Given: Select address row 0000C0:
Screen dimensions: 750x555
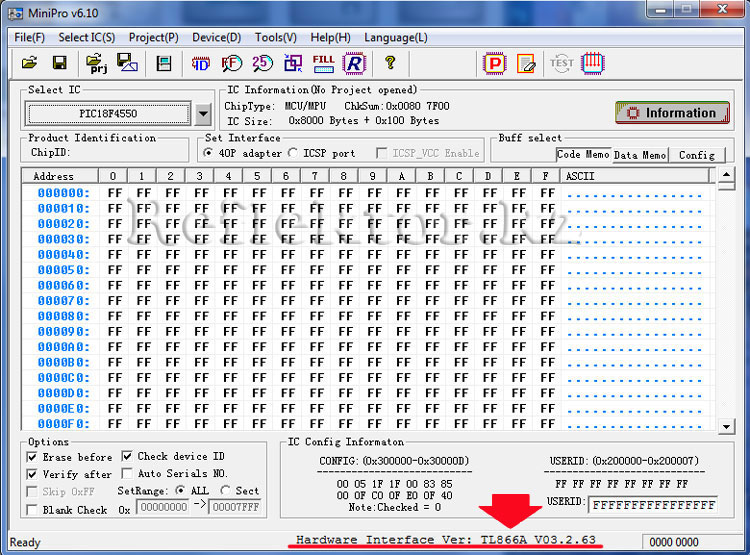Looking at the screenshot, I should click(x=64, y=377).
